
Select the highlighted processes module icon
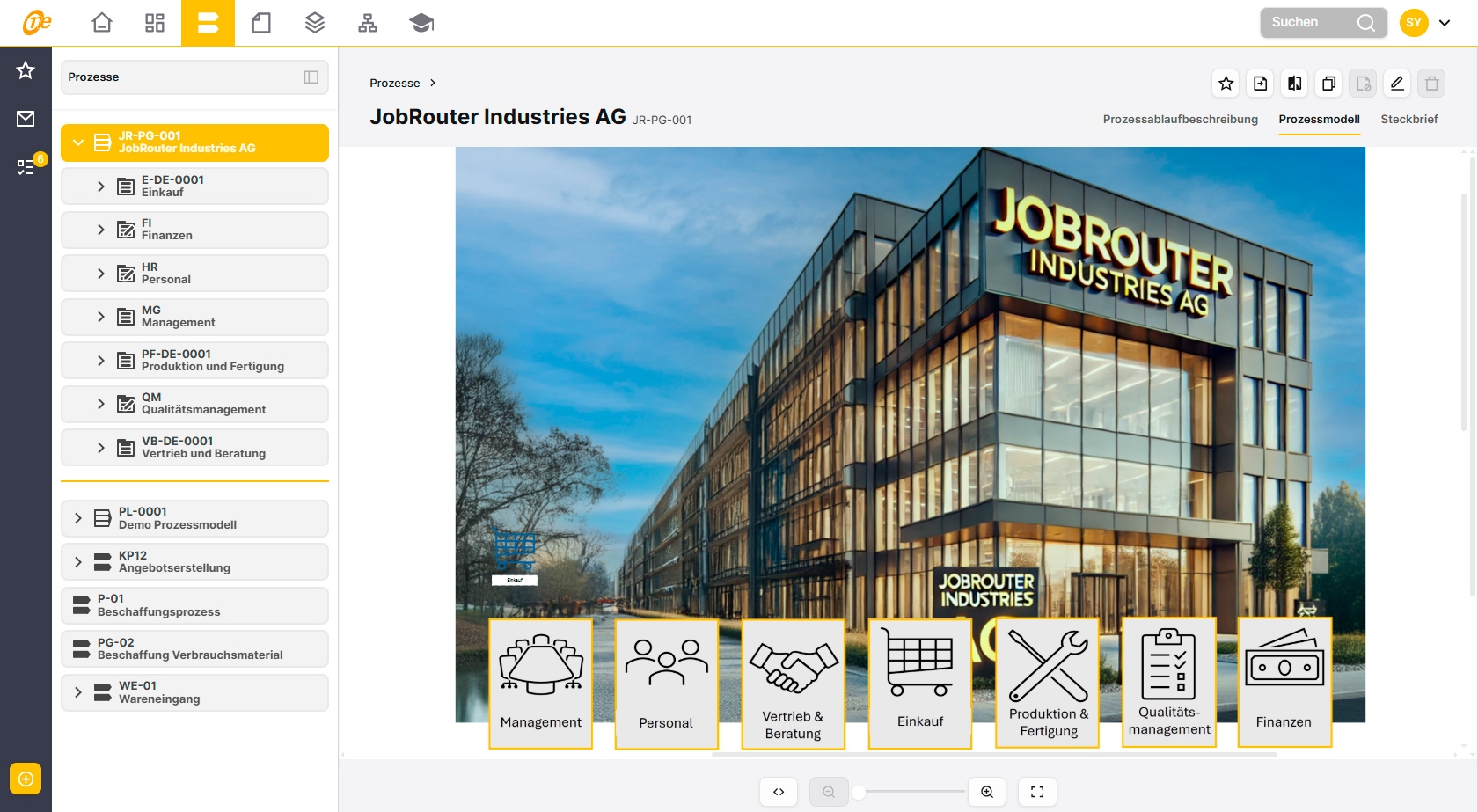tap(208, 23)
